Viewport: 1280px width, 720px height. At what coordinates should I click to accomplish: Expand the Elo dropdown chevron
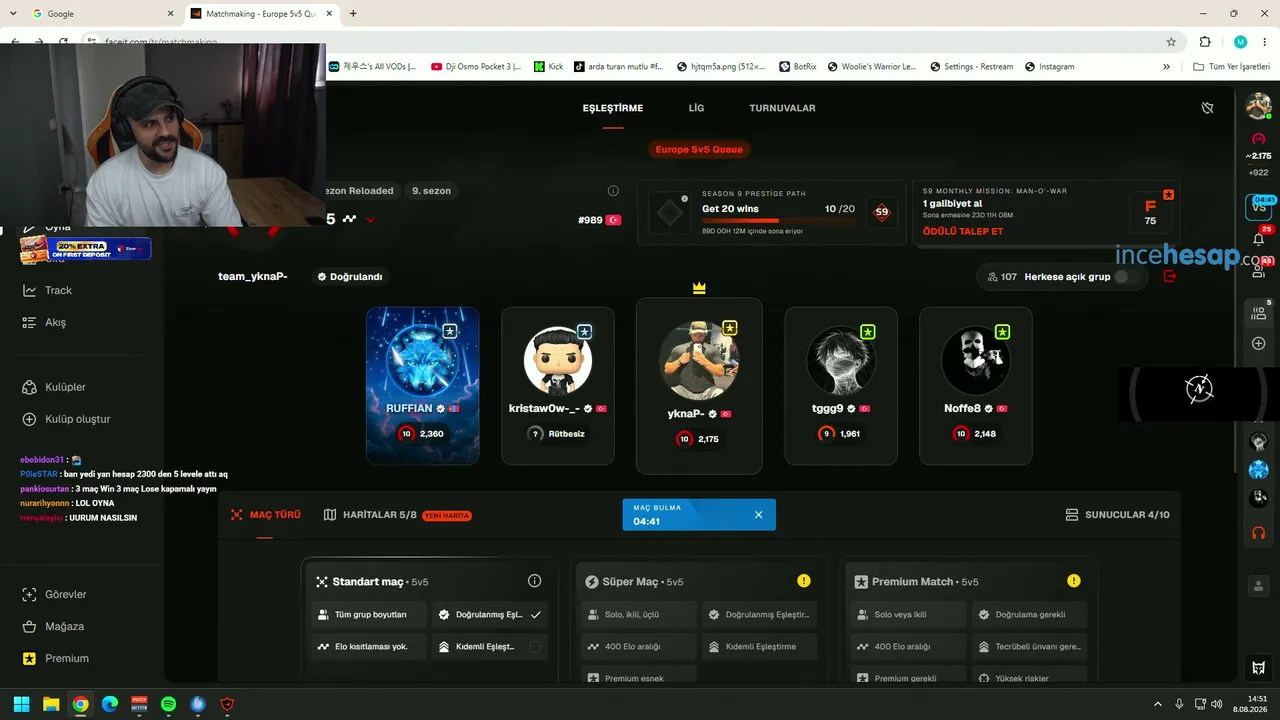[x=370, y=220]
